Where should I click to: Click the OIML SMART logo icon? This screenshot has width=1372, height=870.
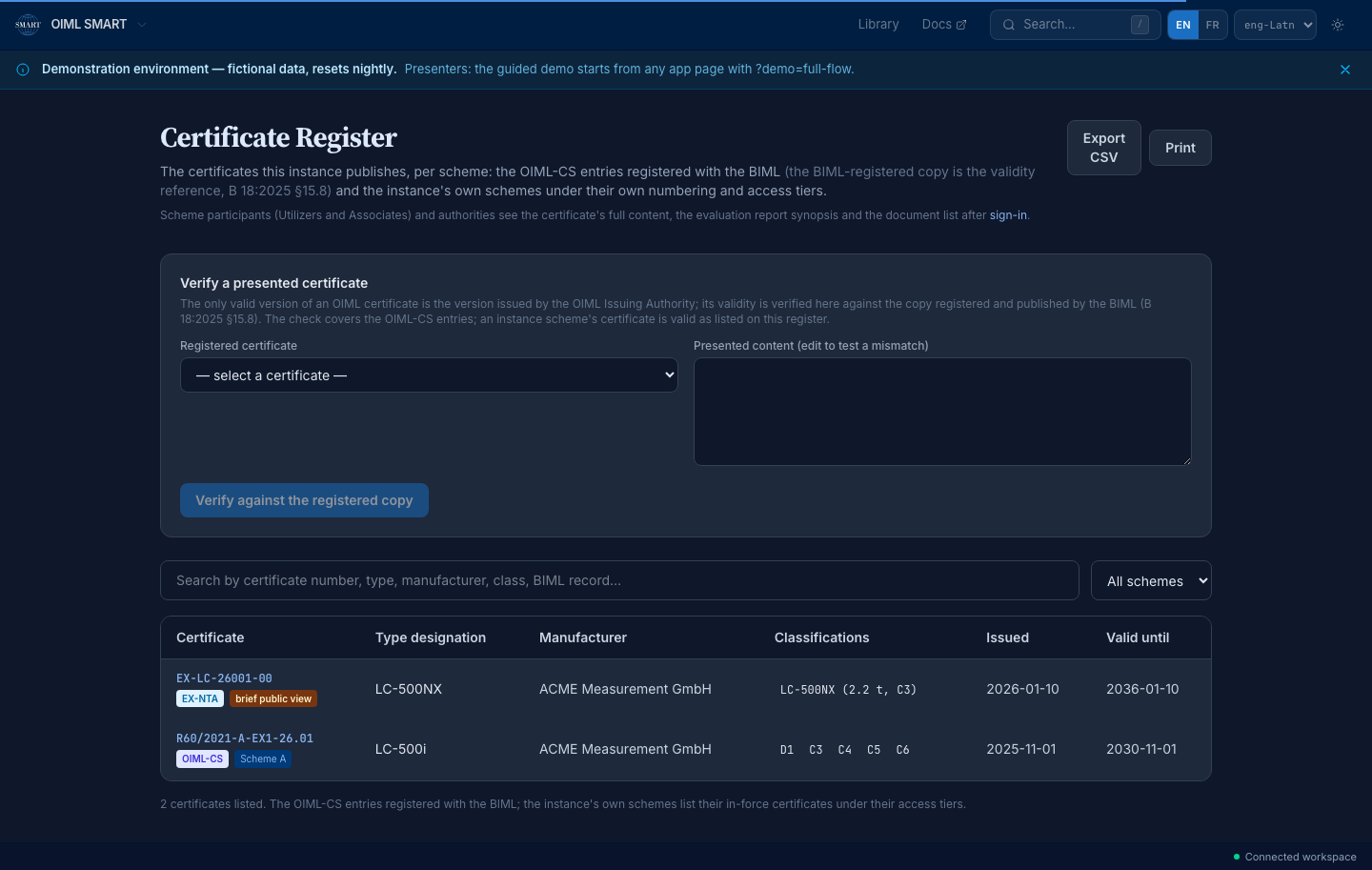click(28, 25)
